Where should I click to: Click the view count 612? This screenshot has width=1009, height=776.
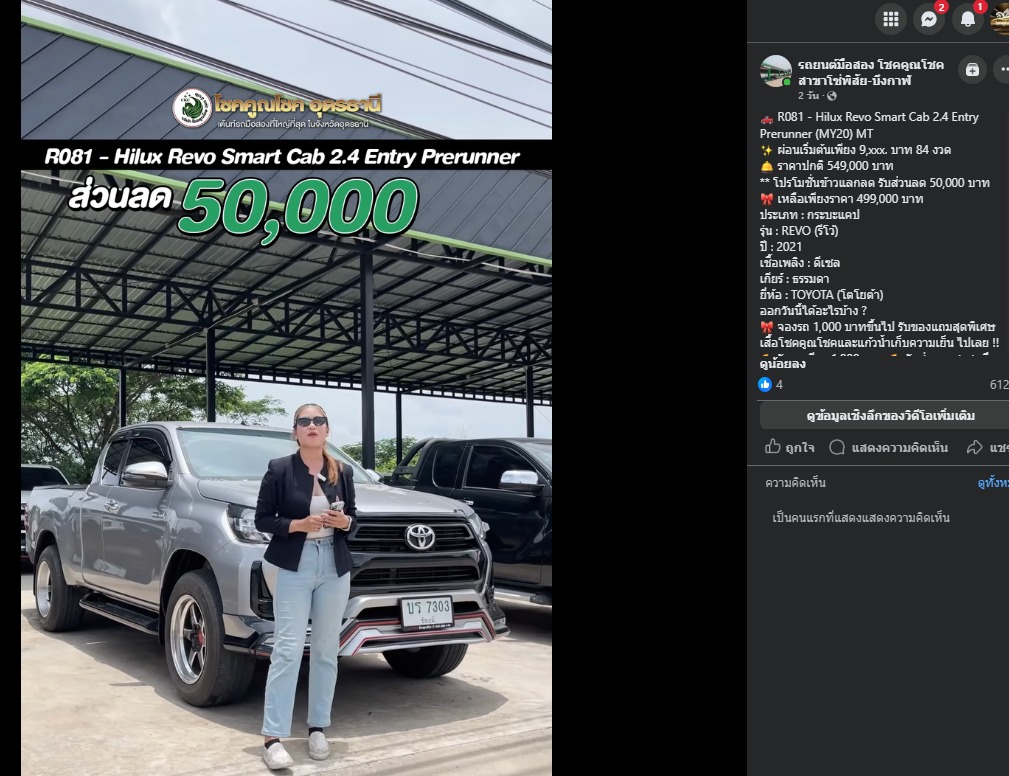pos(999,385)
